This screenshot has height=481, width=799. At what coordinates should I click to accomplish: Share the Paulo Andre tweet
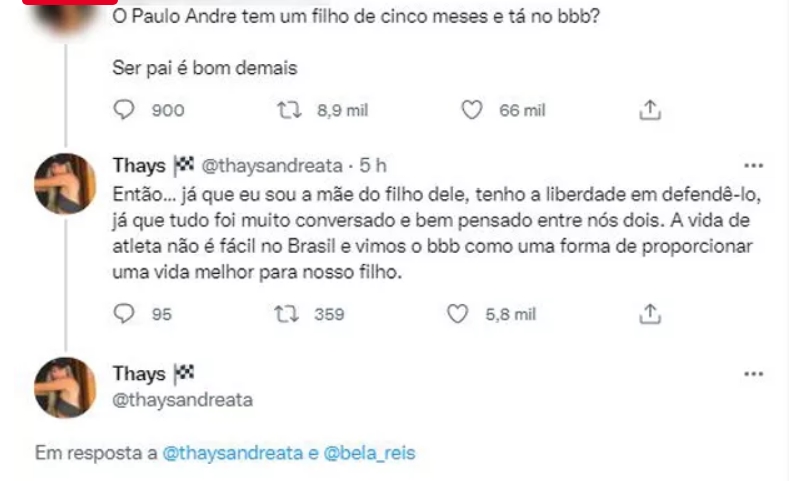[x=649, y=110]
